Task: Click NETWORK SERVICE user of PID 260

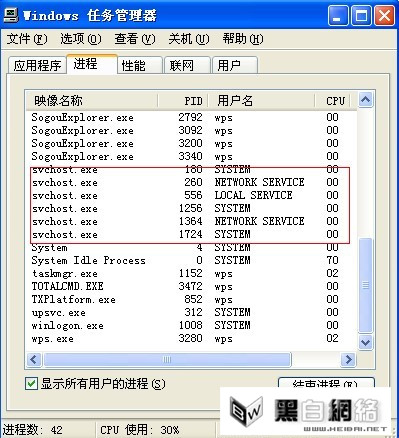Action: [x=259, y=182]
